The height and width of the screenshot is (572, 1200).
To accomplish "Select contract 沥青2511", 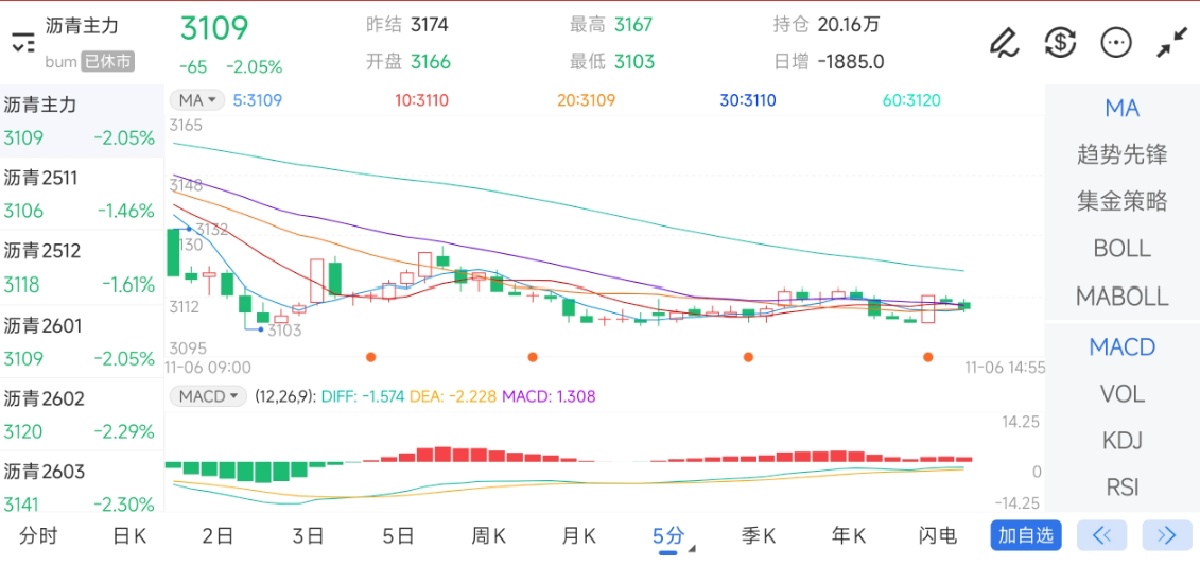I will pyautogui.click(x=80, y=194).
